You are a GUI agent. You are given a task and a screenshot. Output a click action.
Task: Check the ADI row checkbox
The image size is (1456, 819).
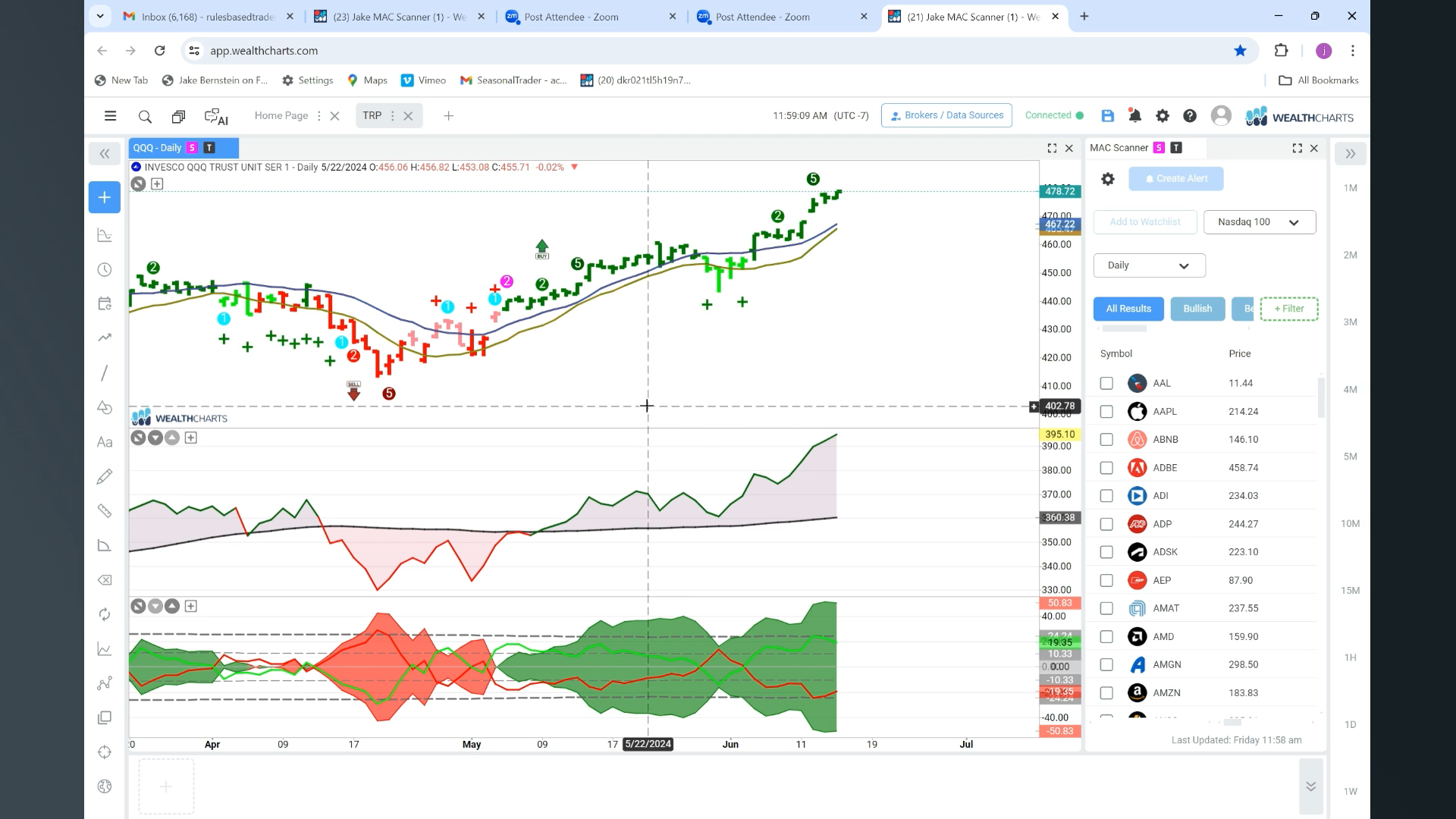click(1106, 496)
